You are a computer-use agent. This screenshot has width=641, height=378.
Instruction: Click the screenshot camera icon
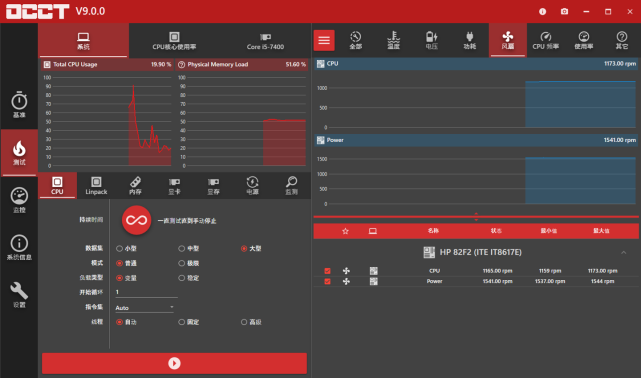[564, 11]
